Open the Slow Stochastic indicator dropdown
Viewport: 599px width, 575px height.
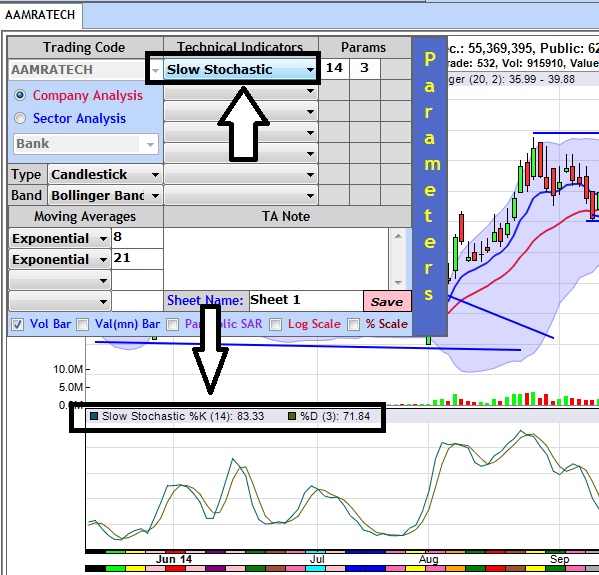[241, 70]
